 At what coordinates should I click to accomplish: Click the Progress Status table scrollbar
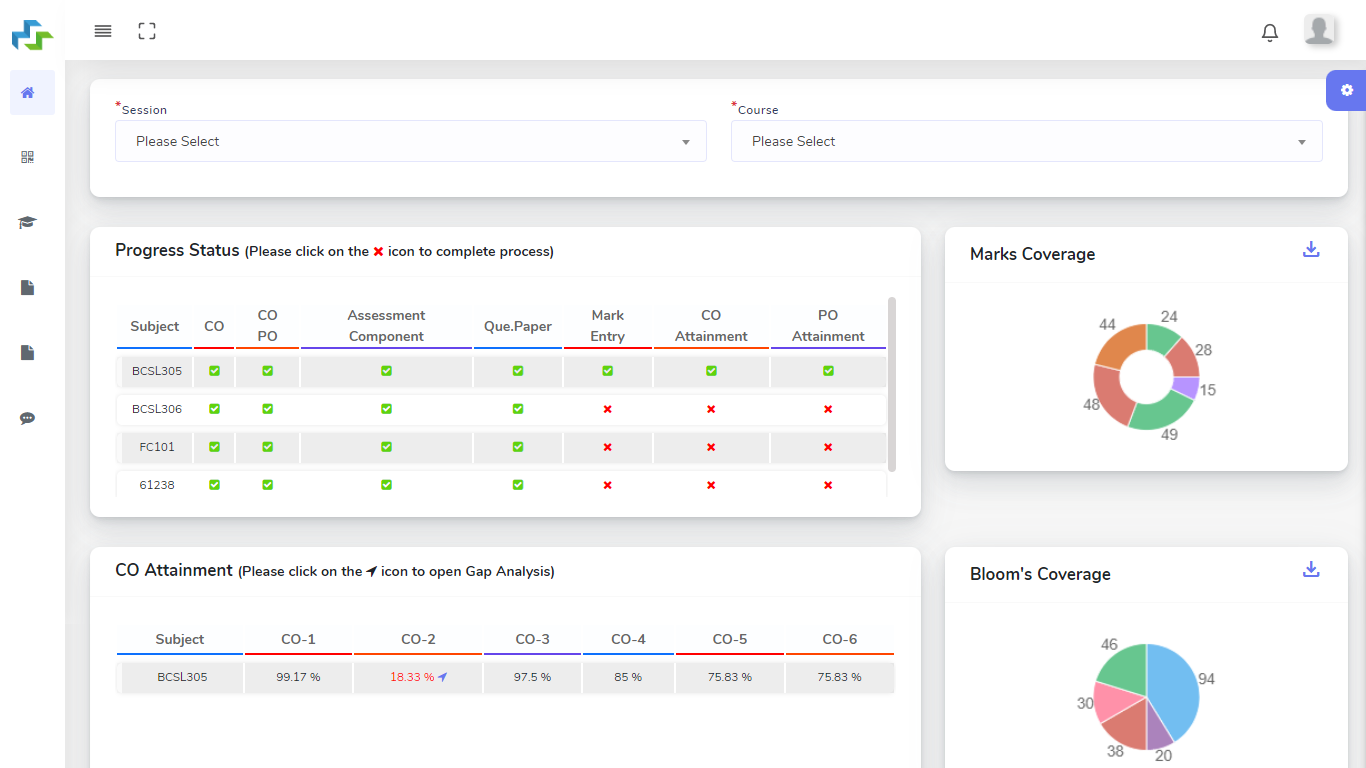tap(891, 383)
